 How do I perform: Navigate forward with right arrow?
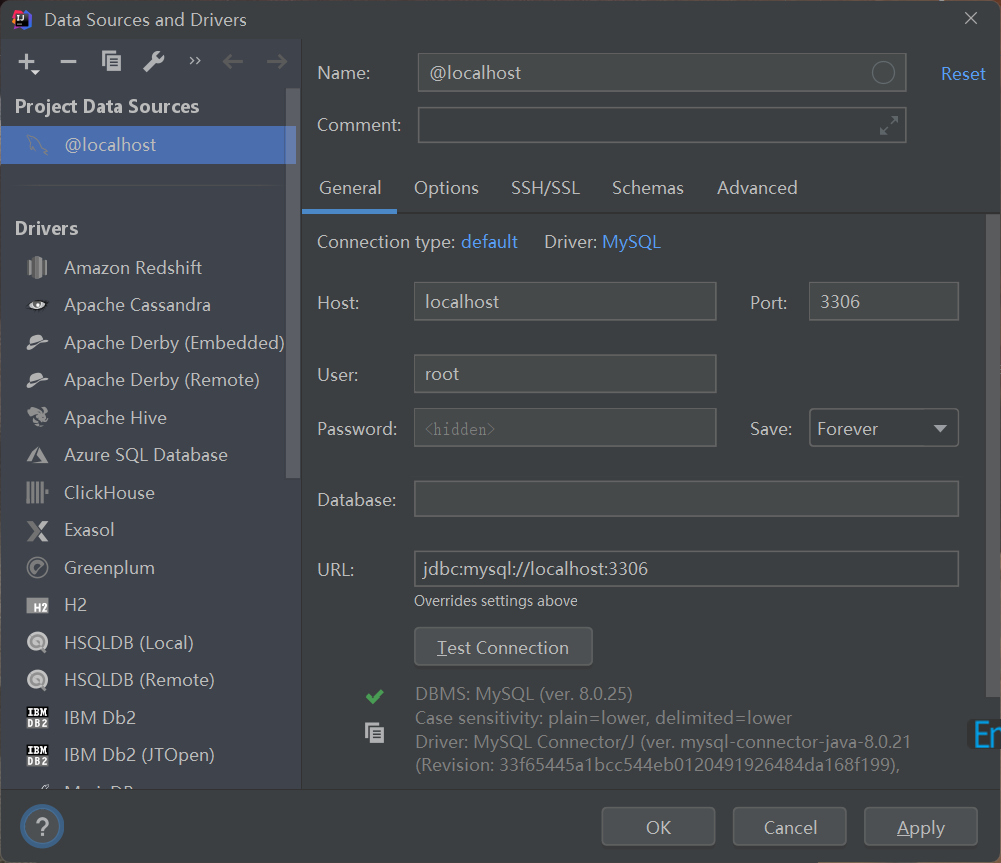[276, 61]
